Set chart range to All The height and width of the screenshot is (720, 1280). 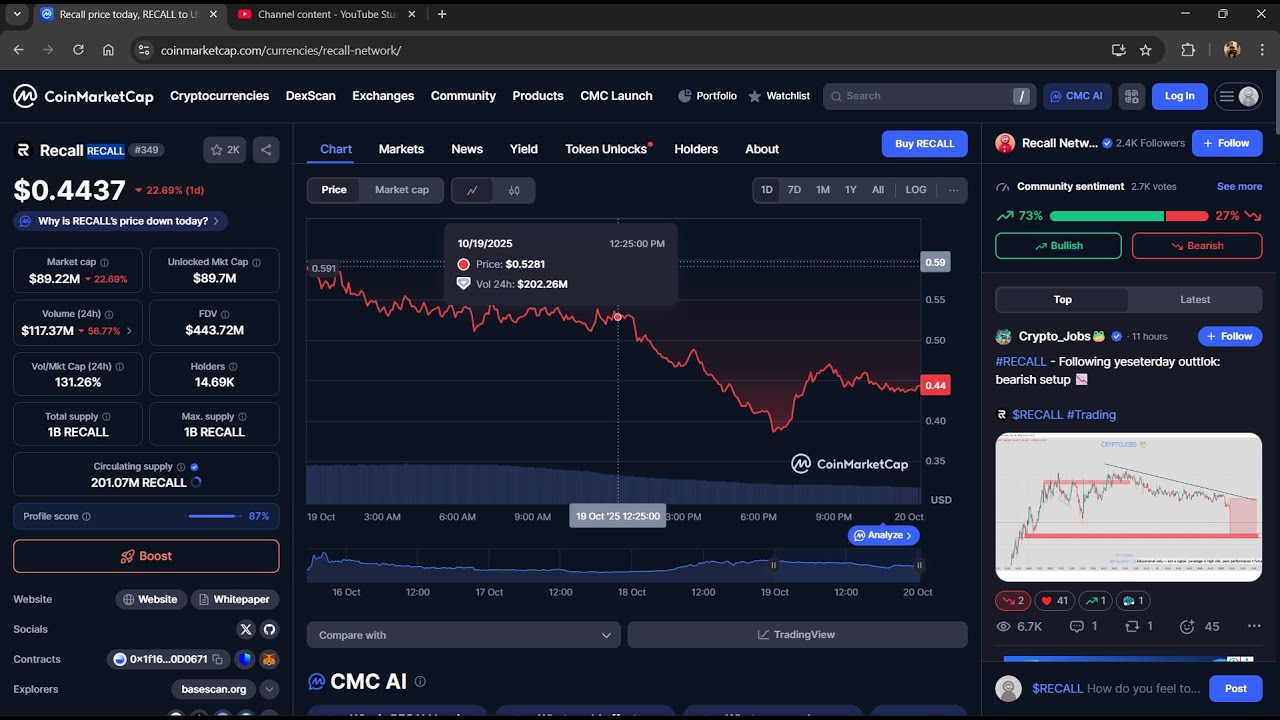878,190
